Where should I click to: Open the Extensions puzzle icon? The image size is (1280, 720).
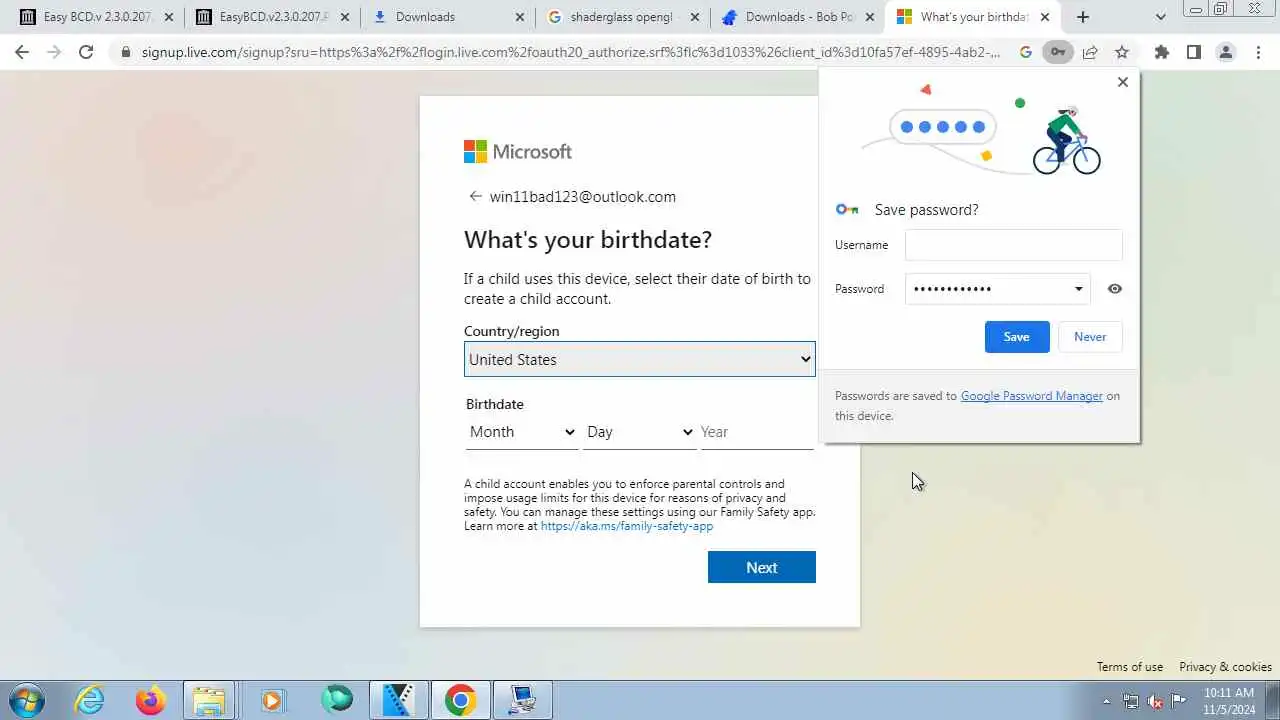coord(1161,52)
